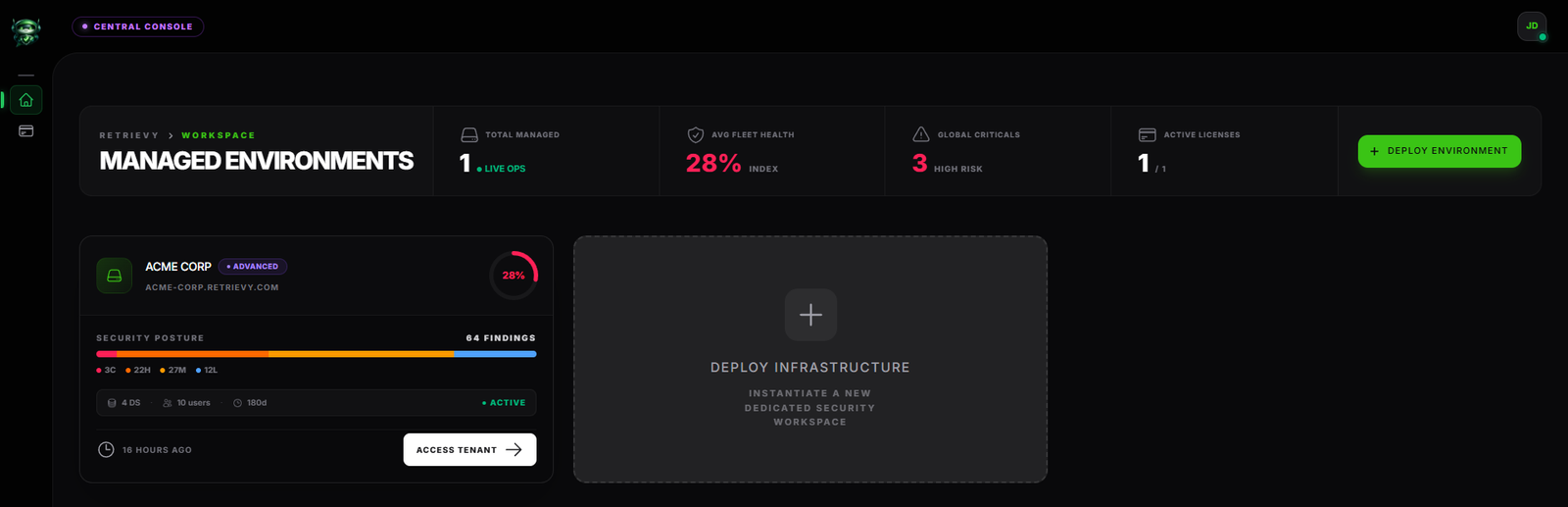Click the Active Licenses card icon
The width and height of the screenshot is (1568, 507).
pos(1148,134)
